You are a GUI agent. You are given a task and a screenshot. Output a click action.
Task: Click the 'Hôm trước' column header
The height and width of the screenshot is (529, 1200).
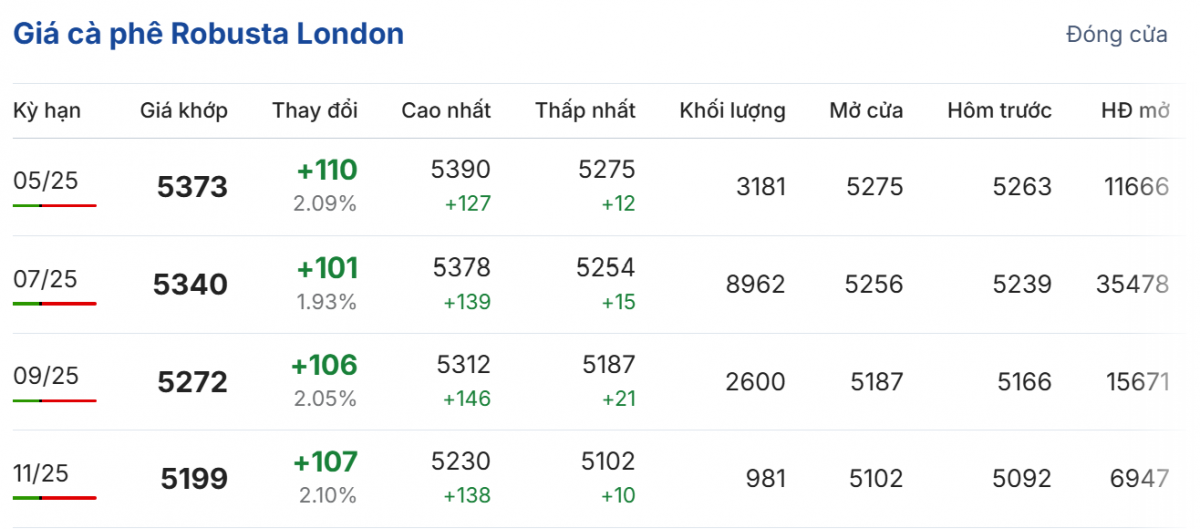[999, 111]
